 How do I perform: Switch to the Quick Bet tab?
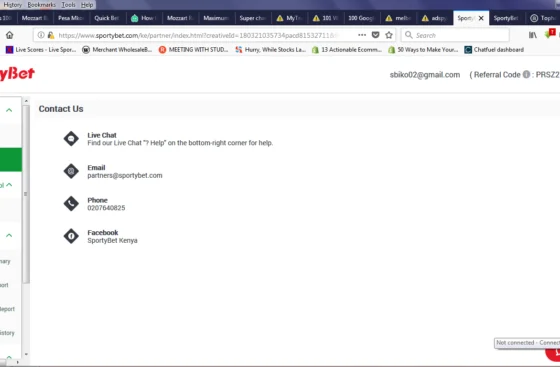(x=107, y=18)
